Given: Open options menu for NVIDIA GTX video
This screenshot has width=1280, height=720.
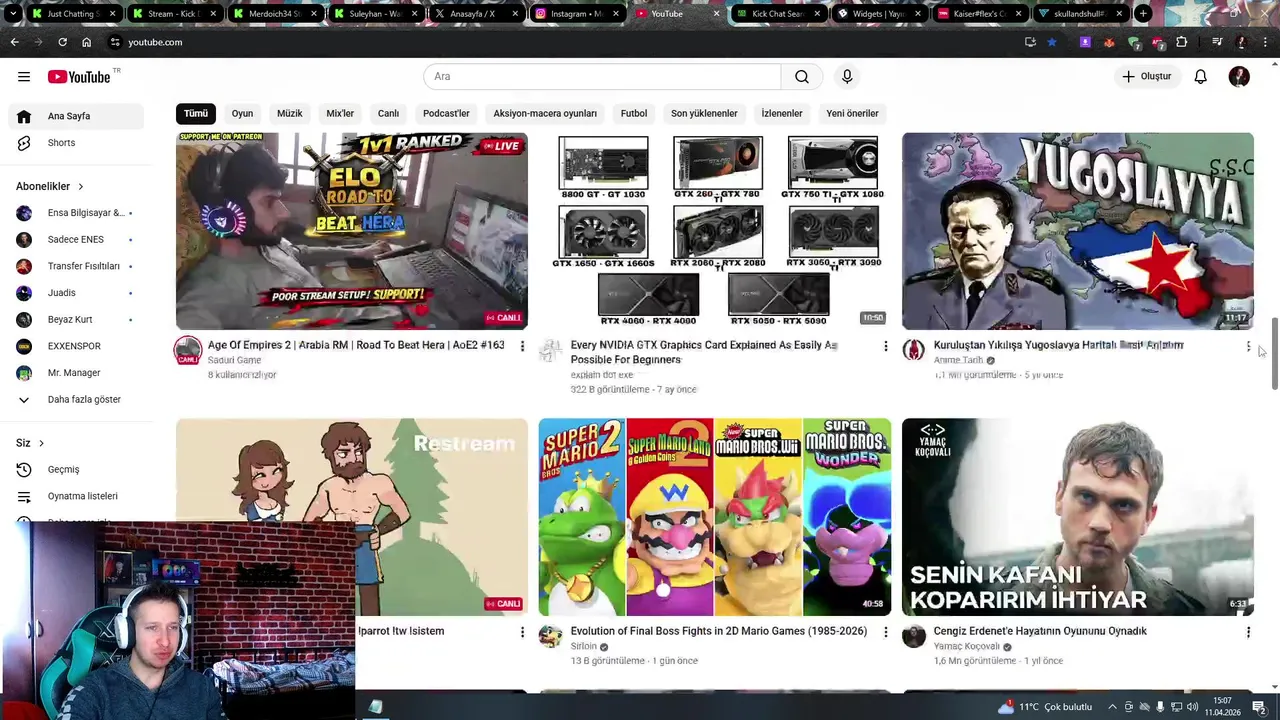Looking at the screenshot, I should [x=885, y=346].
